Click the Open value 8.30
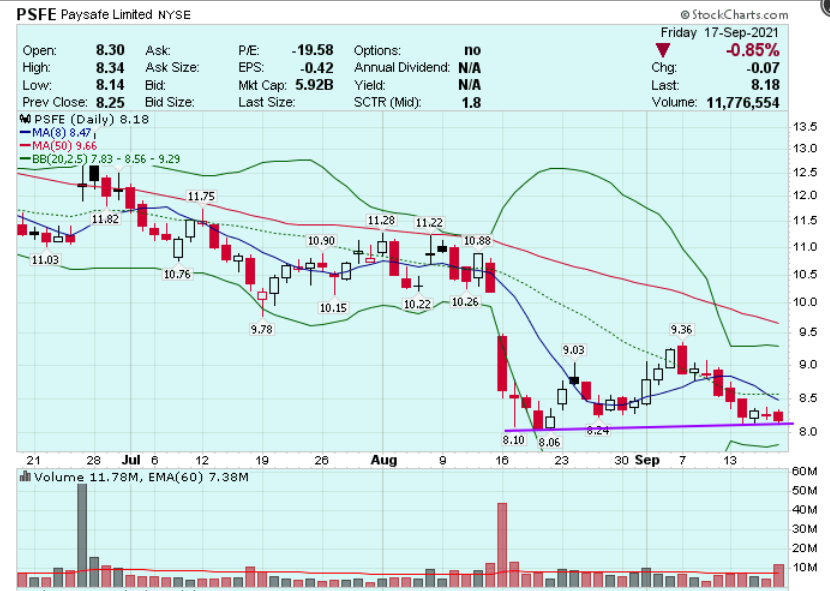Image resolution: width=830 pixels, height=591 pixels. point(110,50)
